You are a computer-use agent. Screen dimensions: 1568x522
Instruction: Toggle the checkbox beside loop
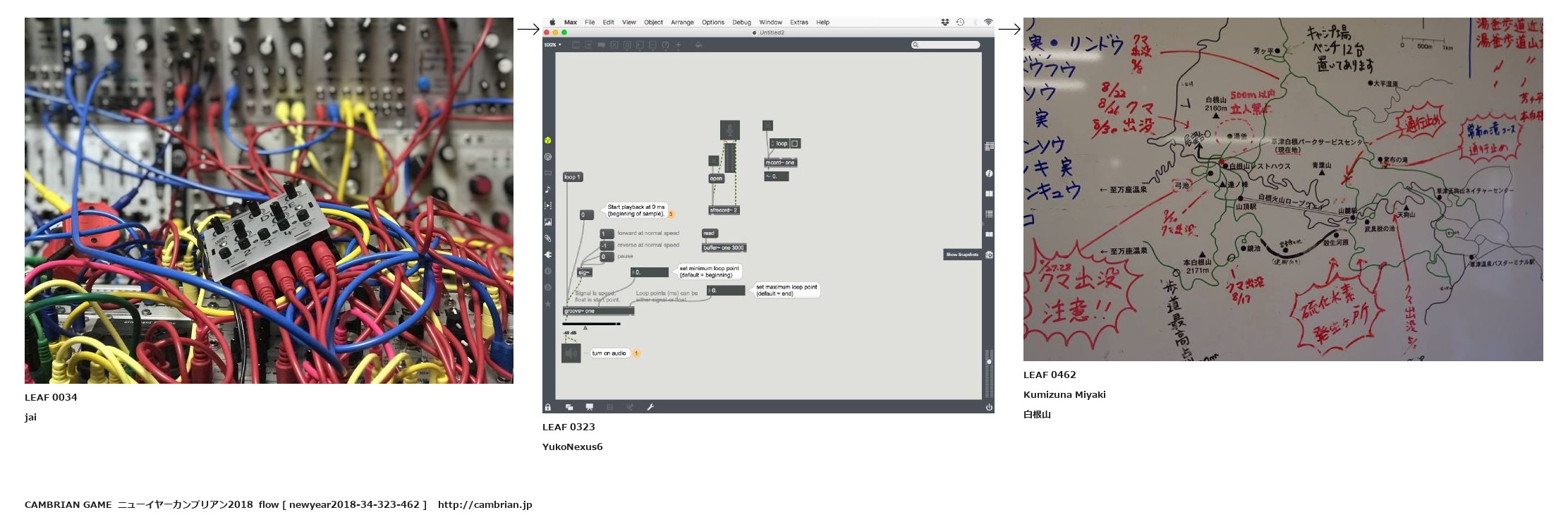[x=795, y=143]
